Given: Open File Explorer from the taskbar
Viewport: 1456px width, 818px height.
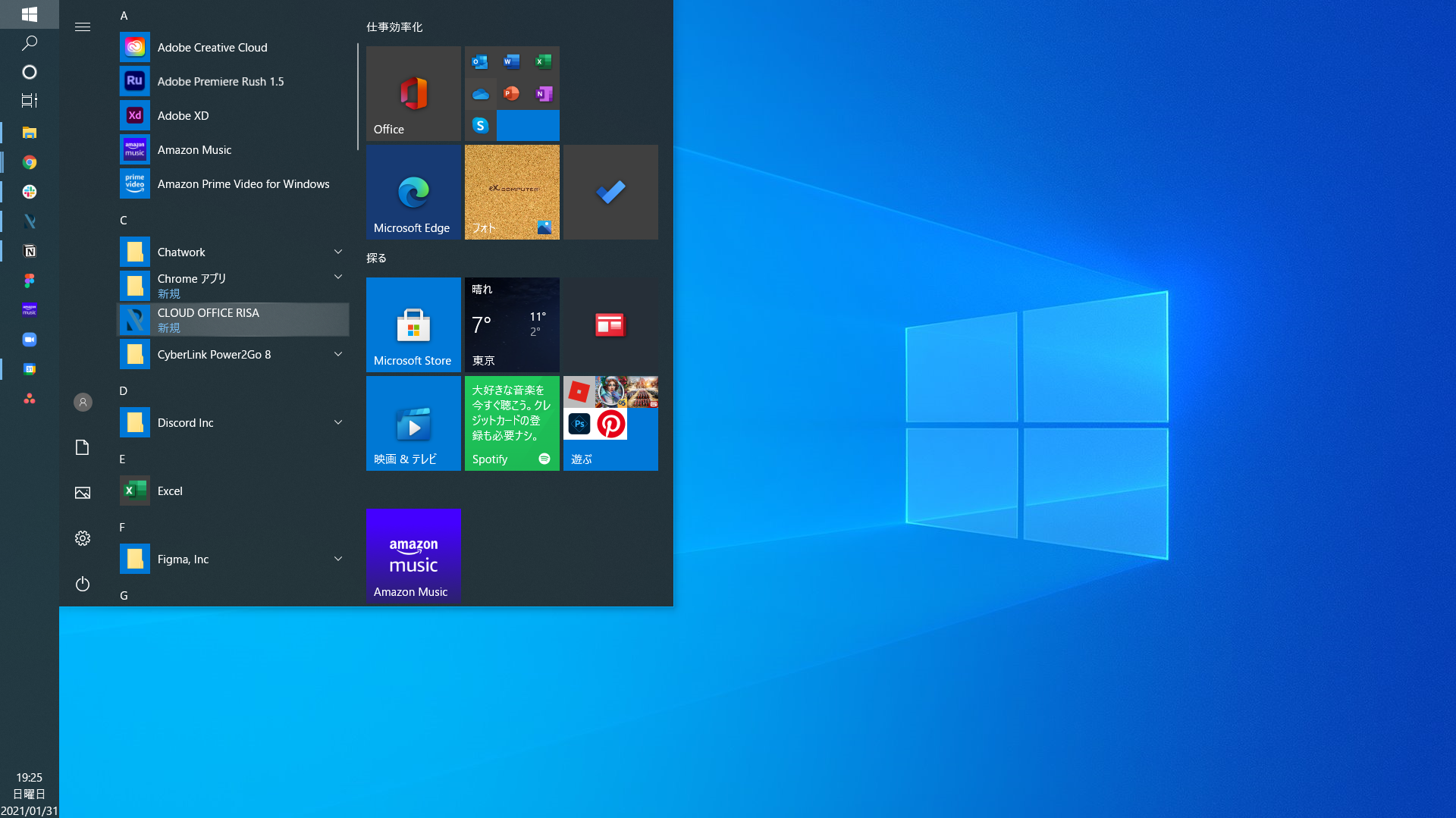Looking at the screenshot, I should (30, 133).
